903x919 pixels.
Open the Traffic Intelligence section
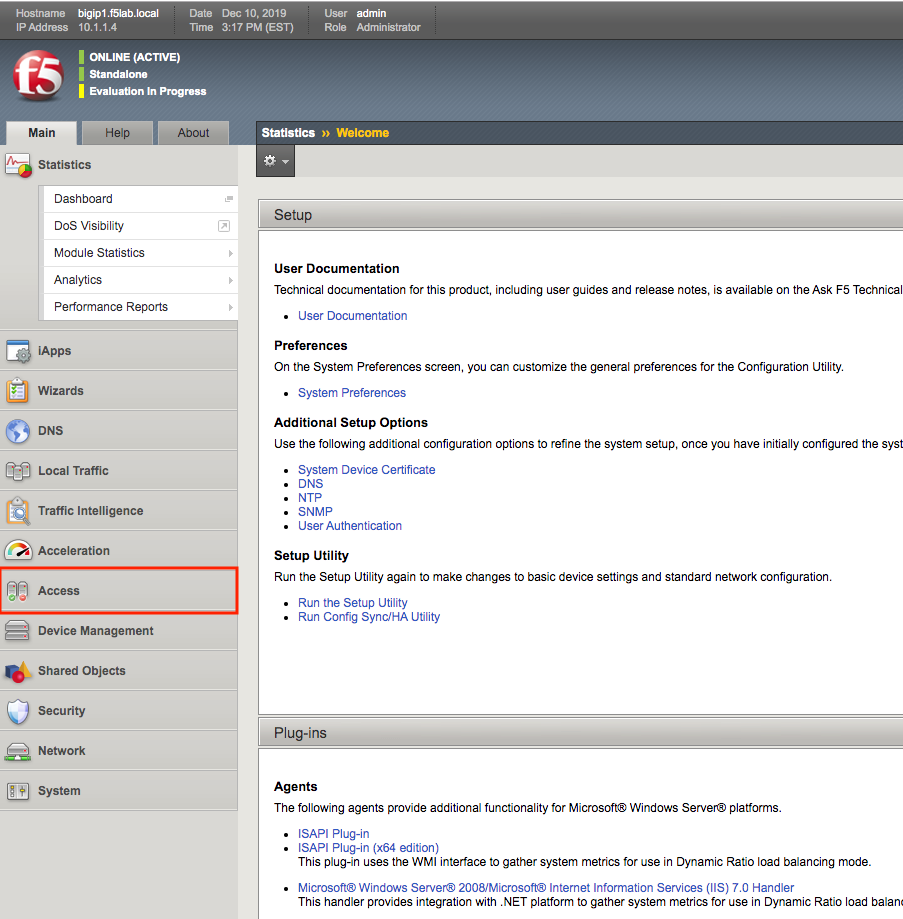click(119, 511)
